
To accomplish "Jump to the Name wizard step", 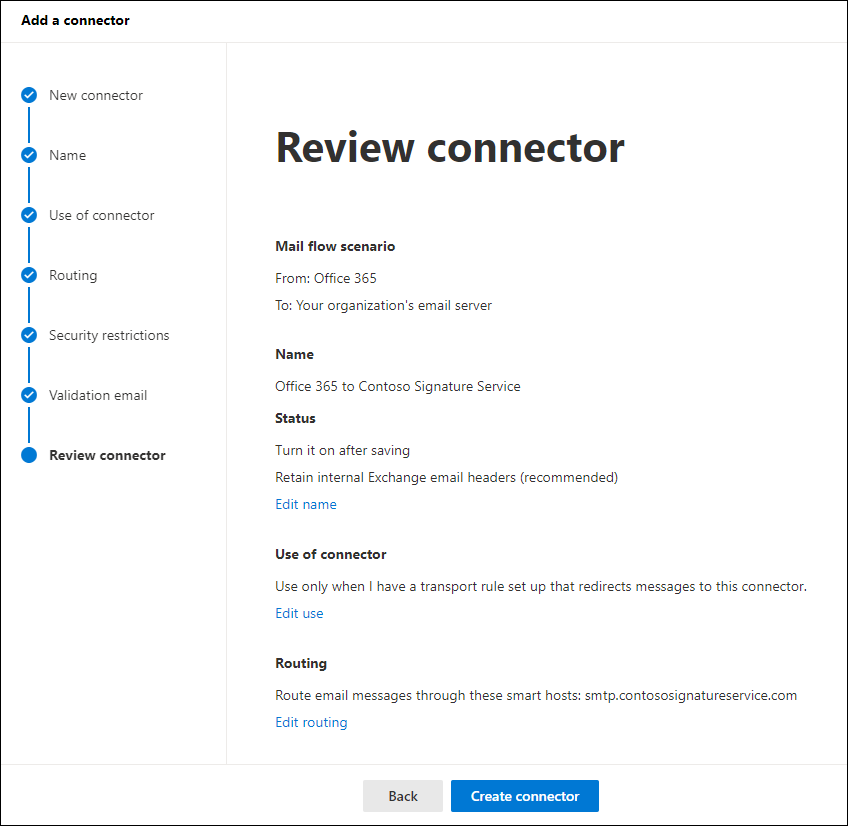I will tap(67, 155).
